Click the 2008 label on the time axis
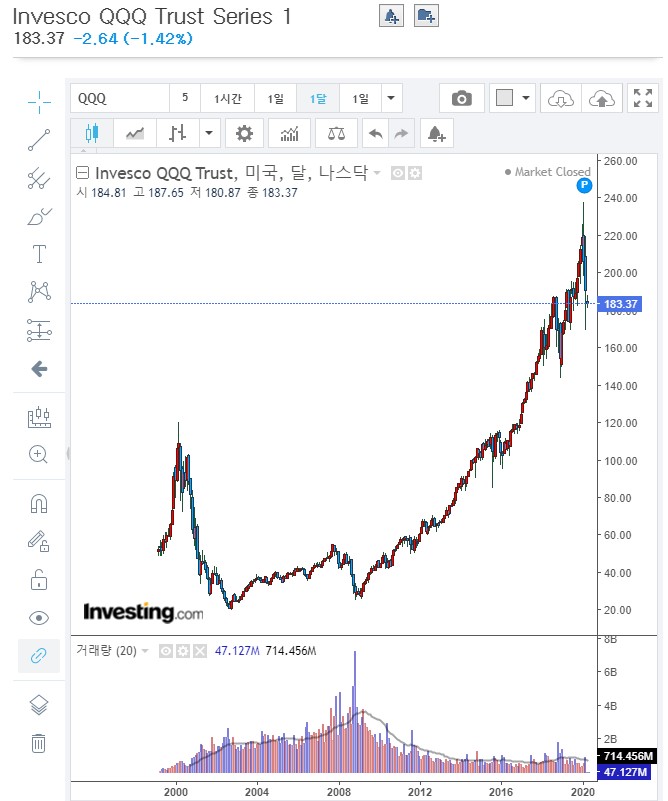The width and height of the screenshot is (668, 801). pos(338,792)
